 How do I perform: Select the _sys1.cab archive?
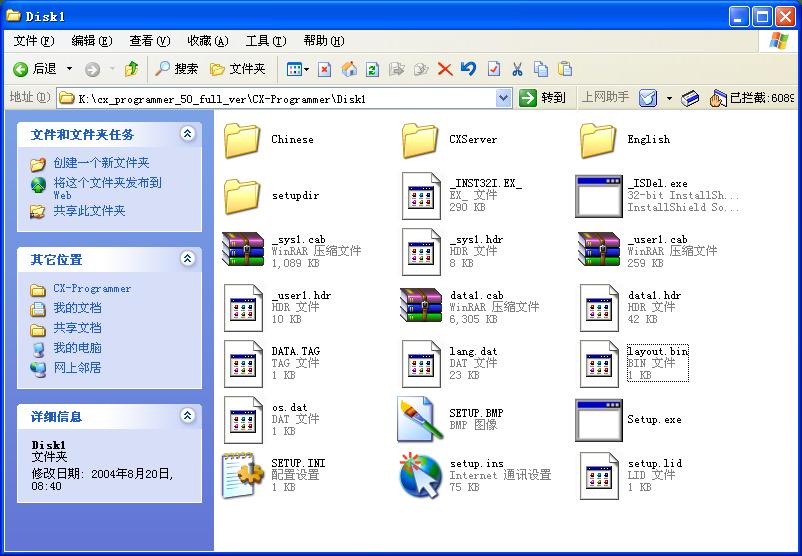point(292,251)
